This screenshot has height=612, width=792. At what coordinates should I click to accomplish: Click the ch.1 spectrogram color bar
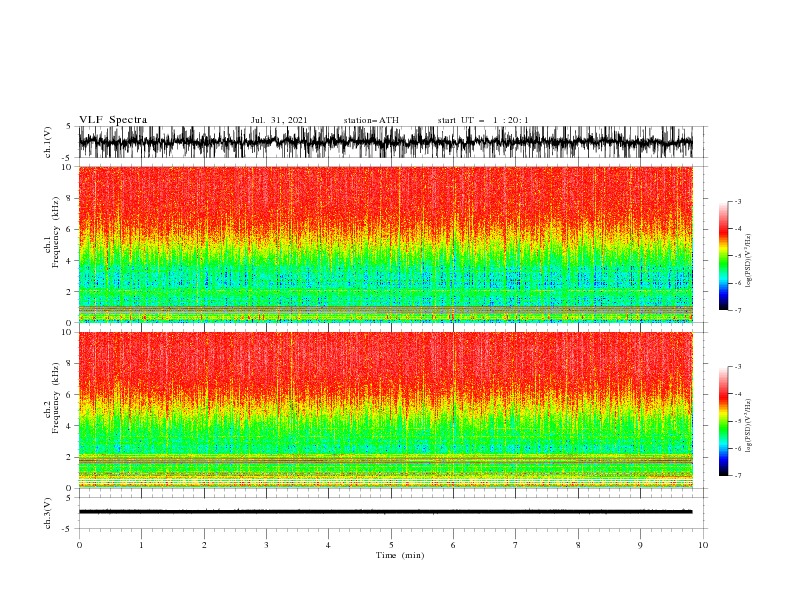click(x=723, y=255)
